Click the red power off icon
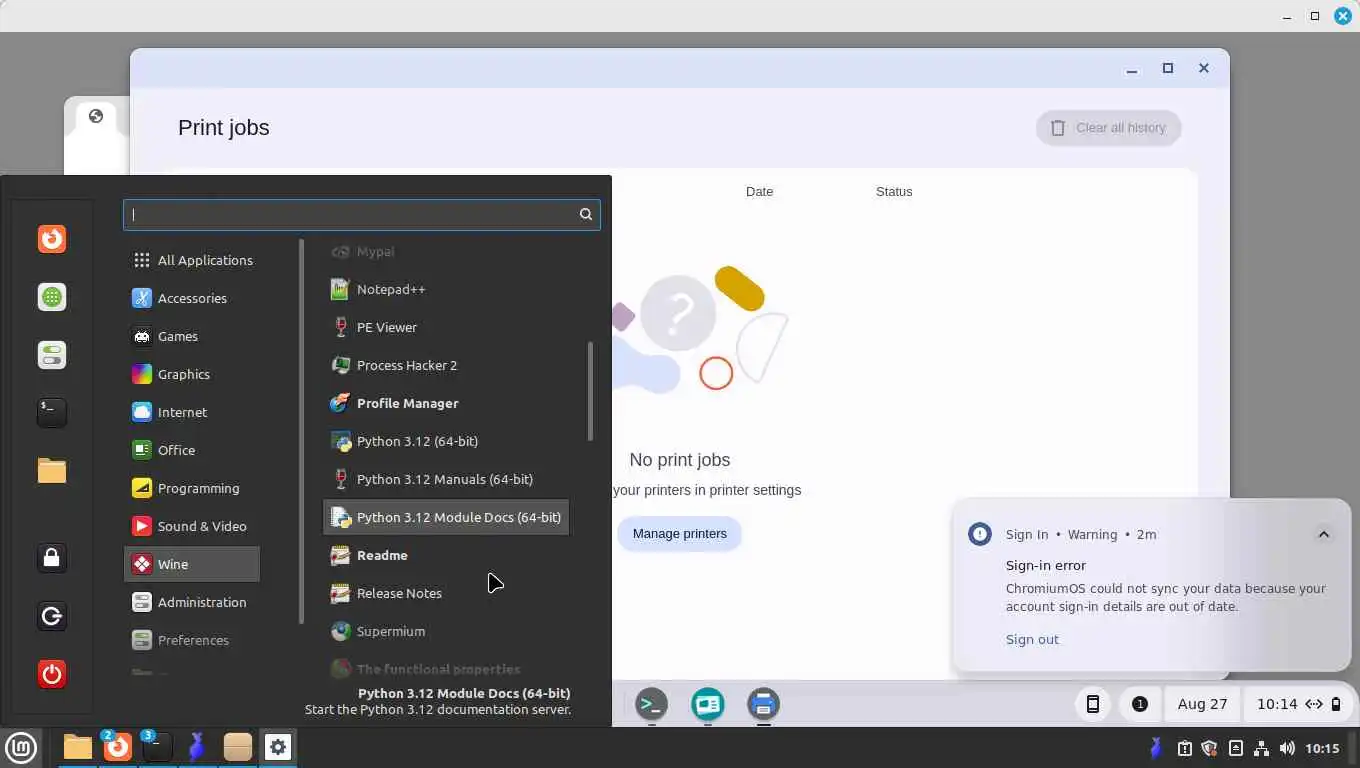The width and height of the screenshot is (1360, 768). (x=52, y=674)
